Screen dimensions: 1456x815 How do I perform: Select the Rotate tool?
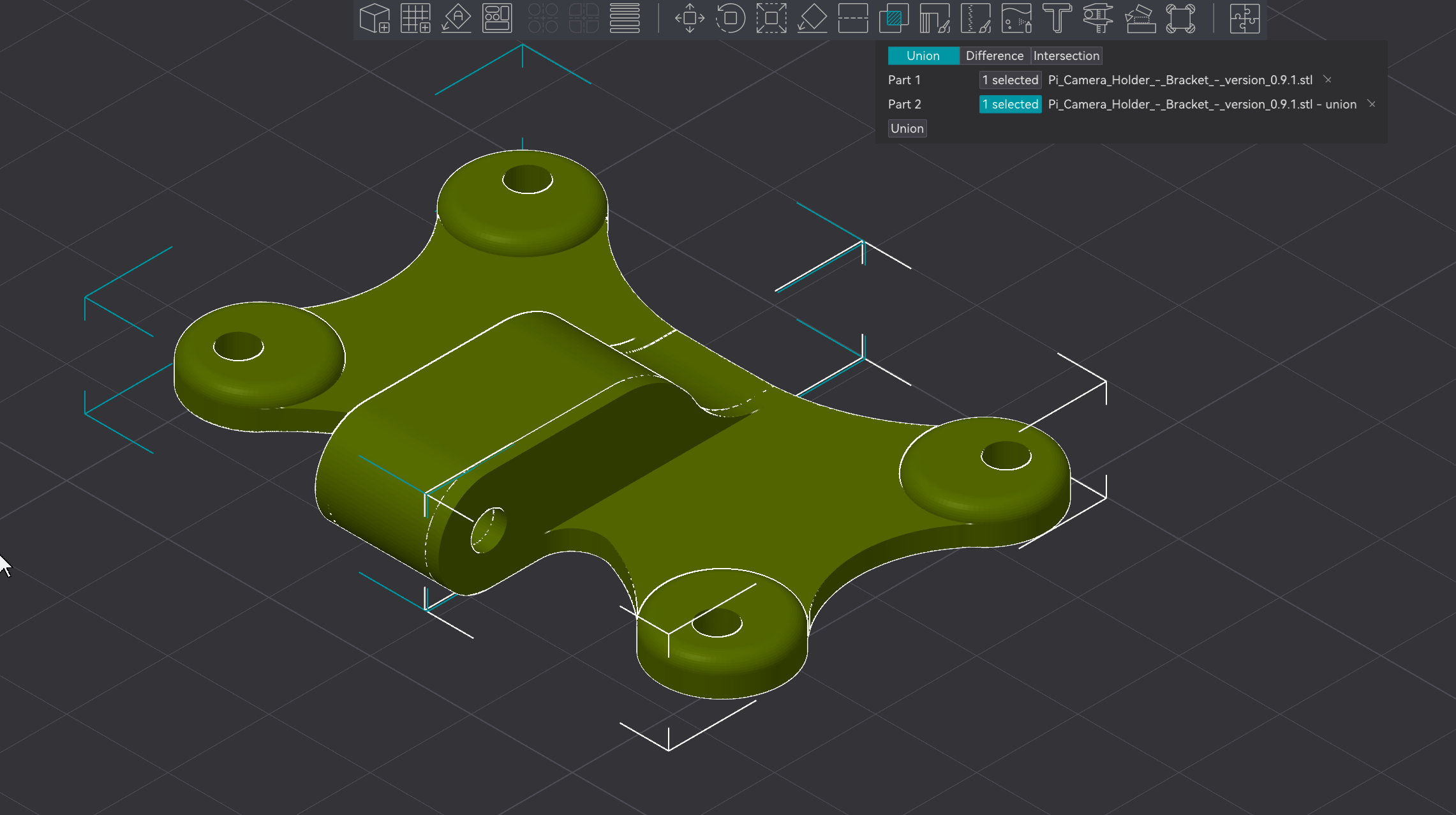pos(731,19)
